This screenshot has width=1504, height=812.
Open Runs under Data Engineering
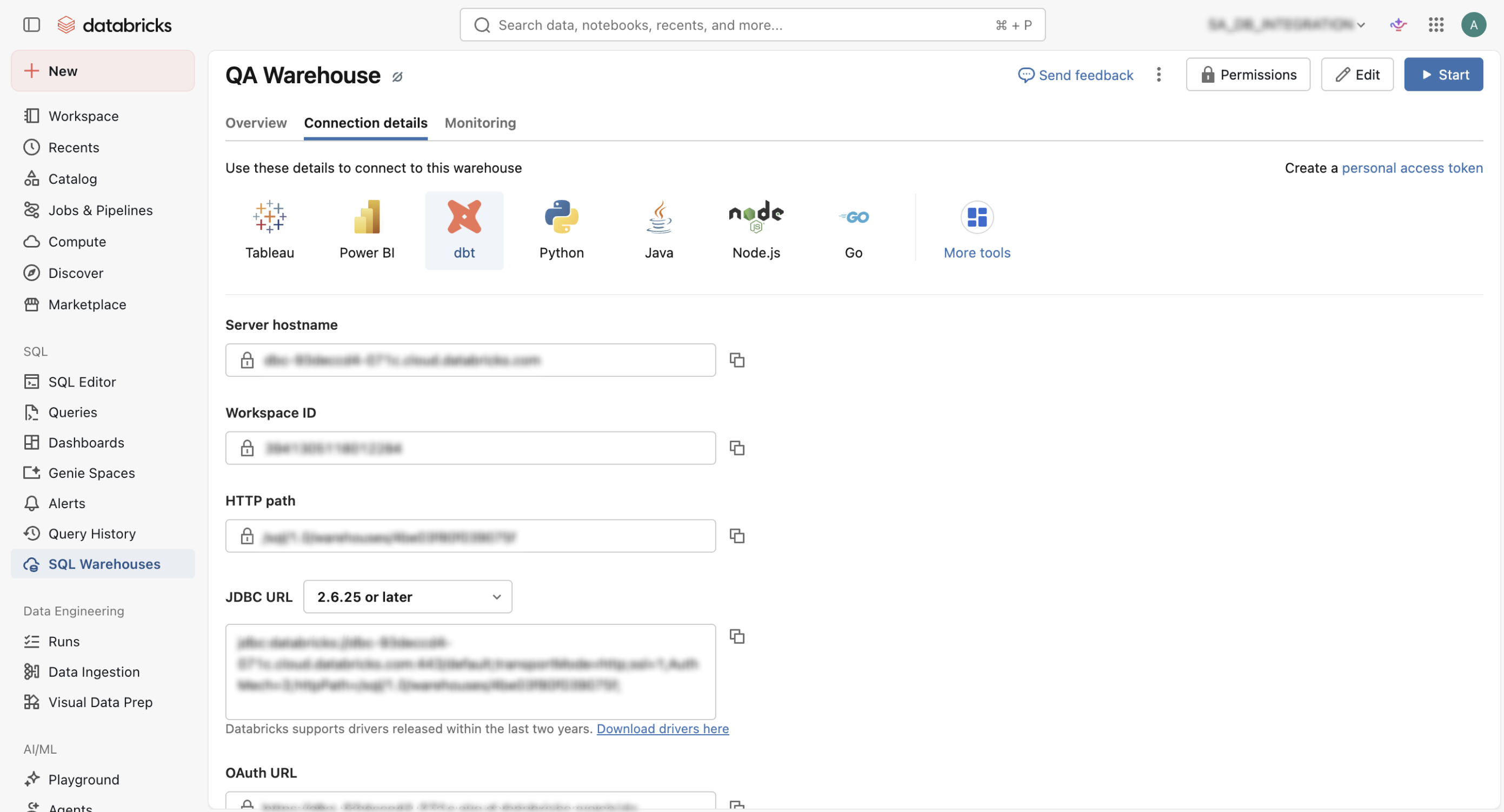point(103,642)
